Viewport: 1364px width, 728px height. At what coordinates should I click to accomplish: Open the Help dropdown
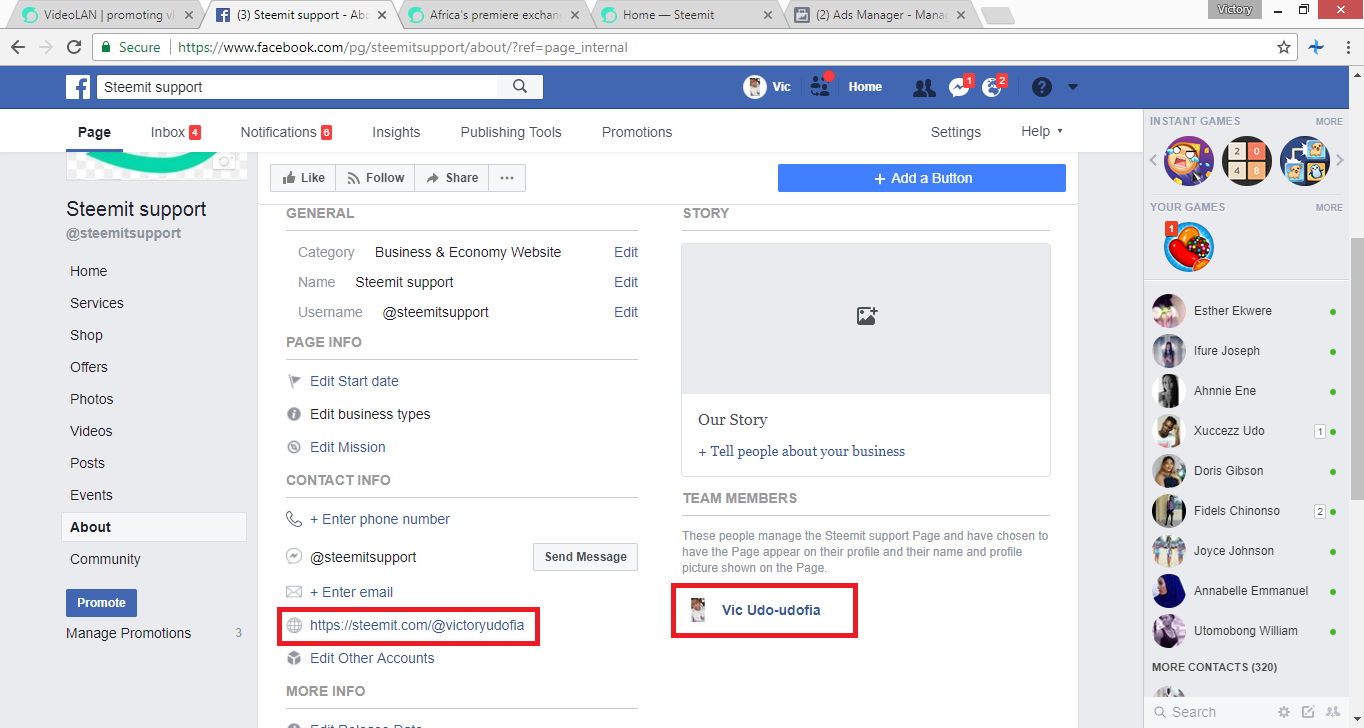1042,131
